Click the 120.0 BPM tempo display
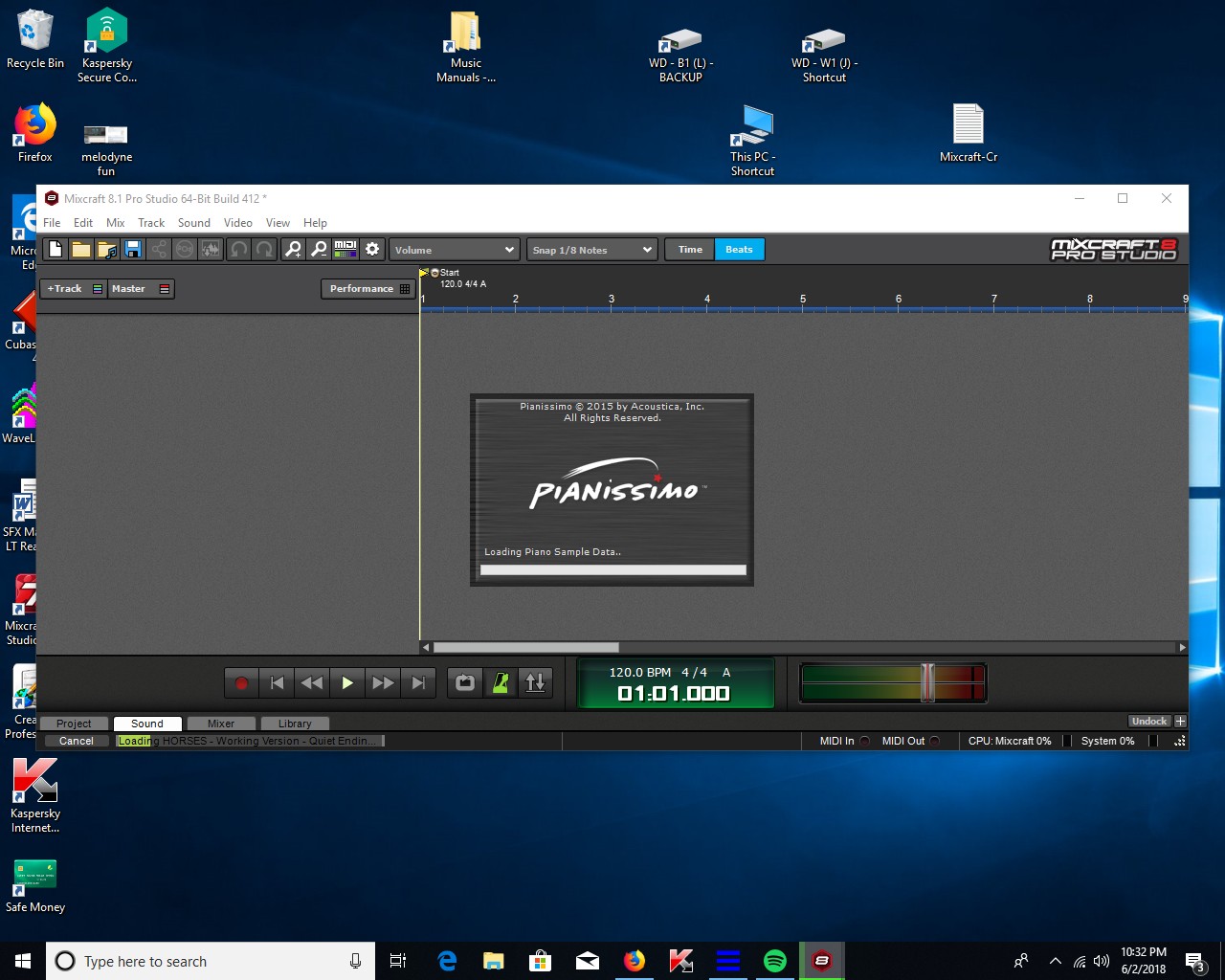This screenshot has height=980, width=1225. click(640, 672)
